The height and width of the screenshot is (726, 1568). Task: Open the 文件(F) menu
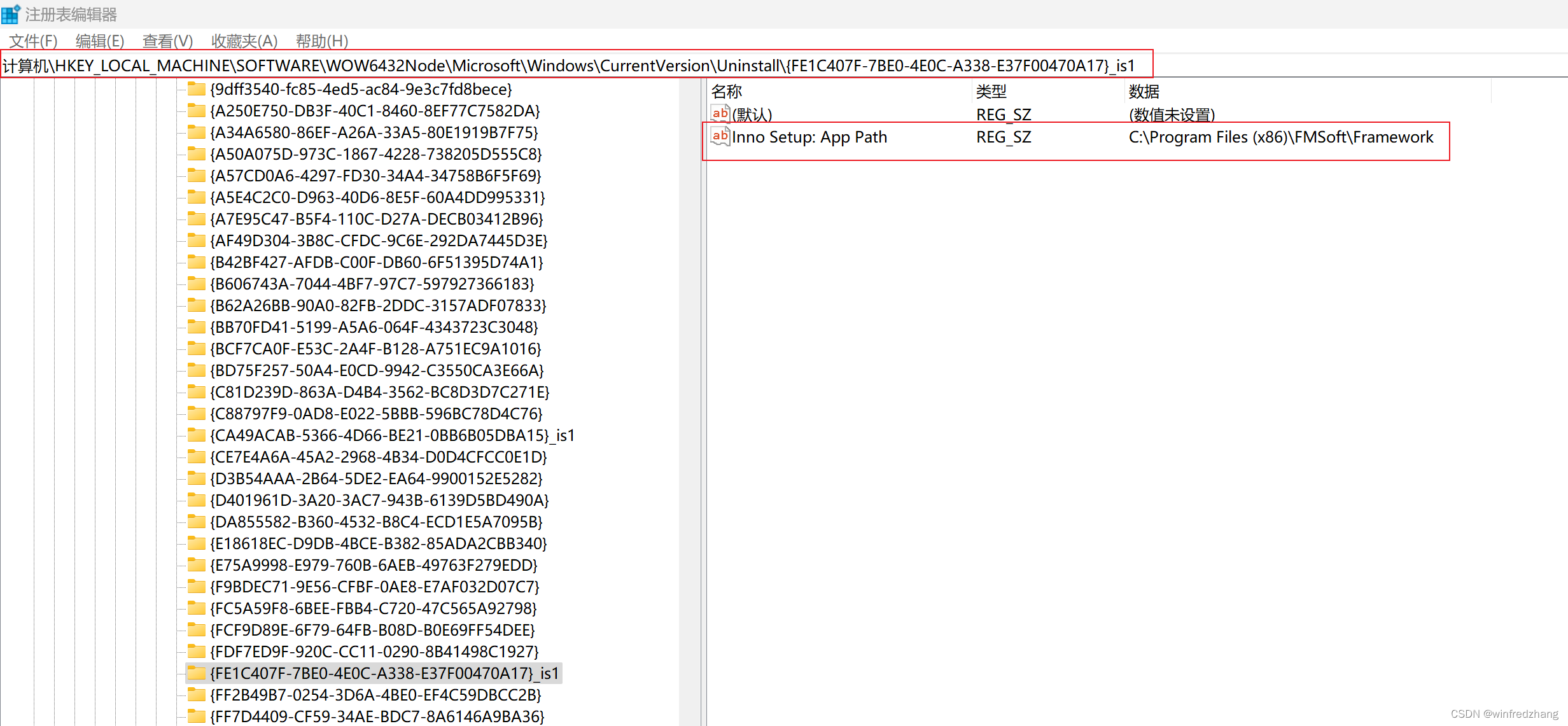(34, 41)
